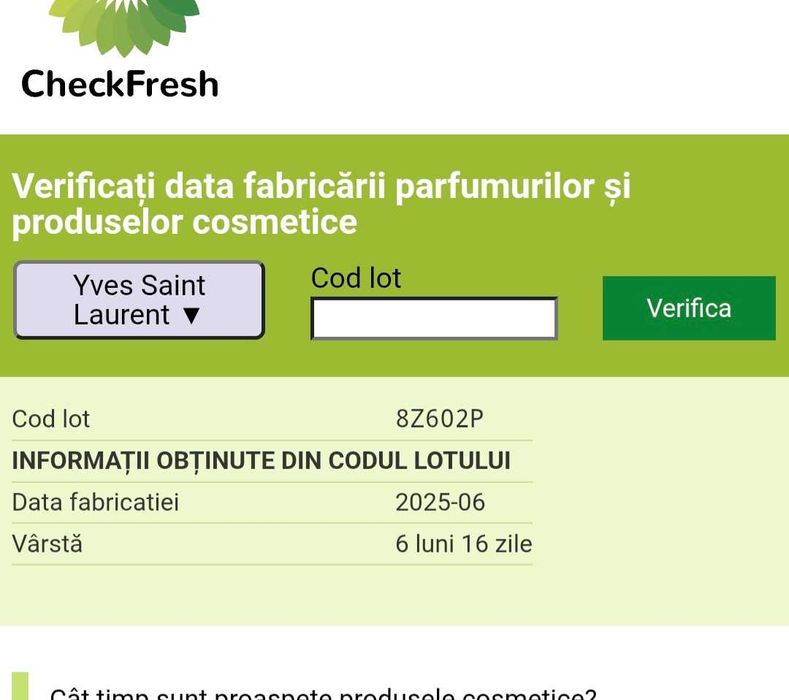
Task: Click the word 'Laurent' in brand selector
Action: (122, 316)
